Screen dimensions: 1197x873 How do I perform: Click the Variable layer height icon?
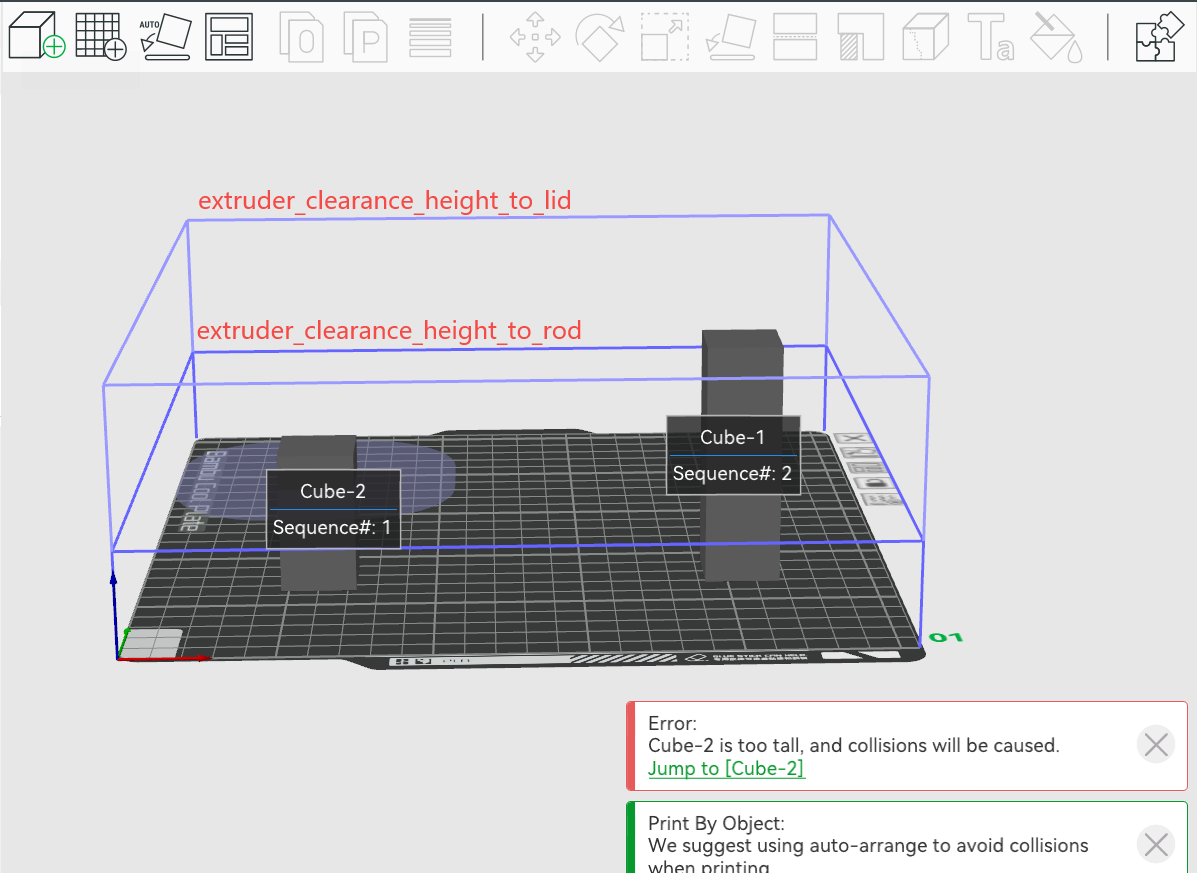pyautogui.click(x=431, y=37)
